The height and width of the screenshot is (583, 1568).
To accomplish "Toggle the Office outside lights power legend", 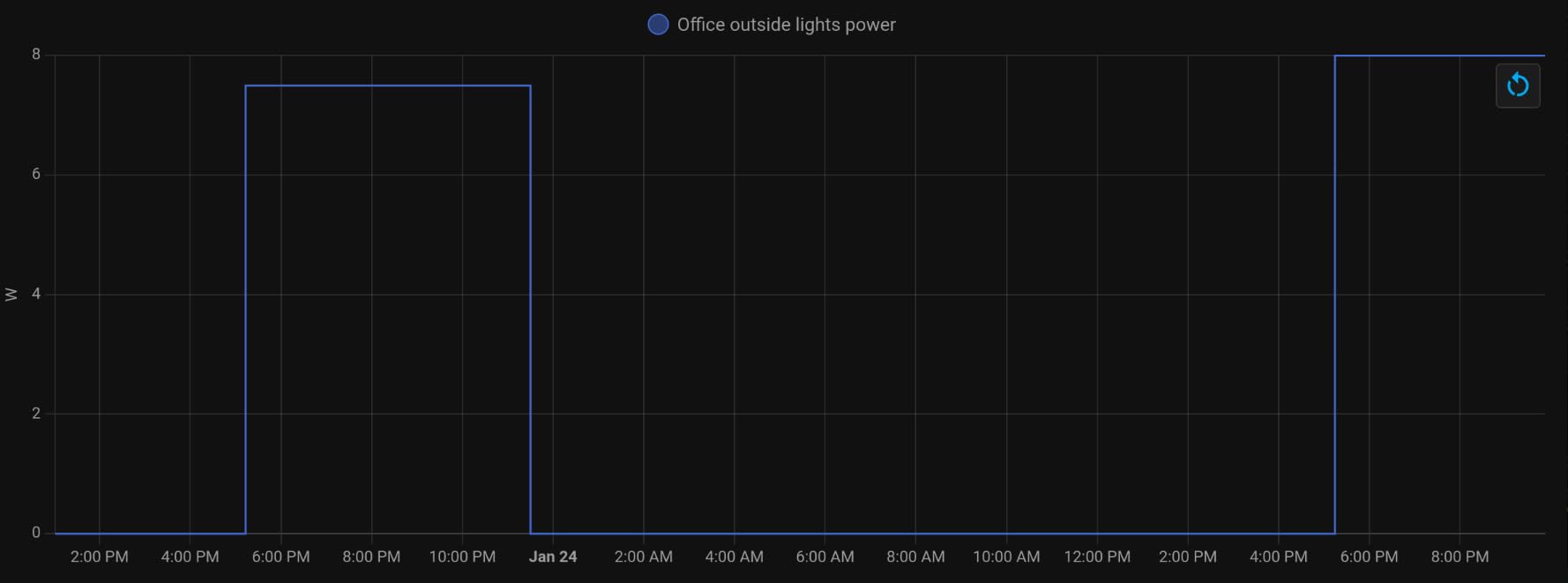I will pyautogui.click(x=772, y=25).
